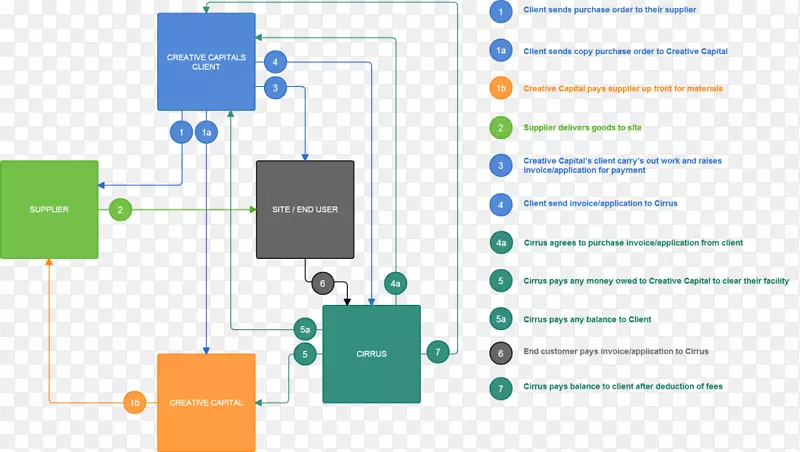Screen dimensions: 800x452
Task: Select the blue 1a circle in the flowchart
Action: (206, 133)
